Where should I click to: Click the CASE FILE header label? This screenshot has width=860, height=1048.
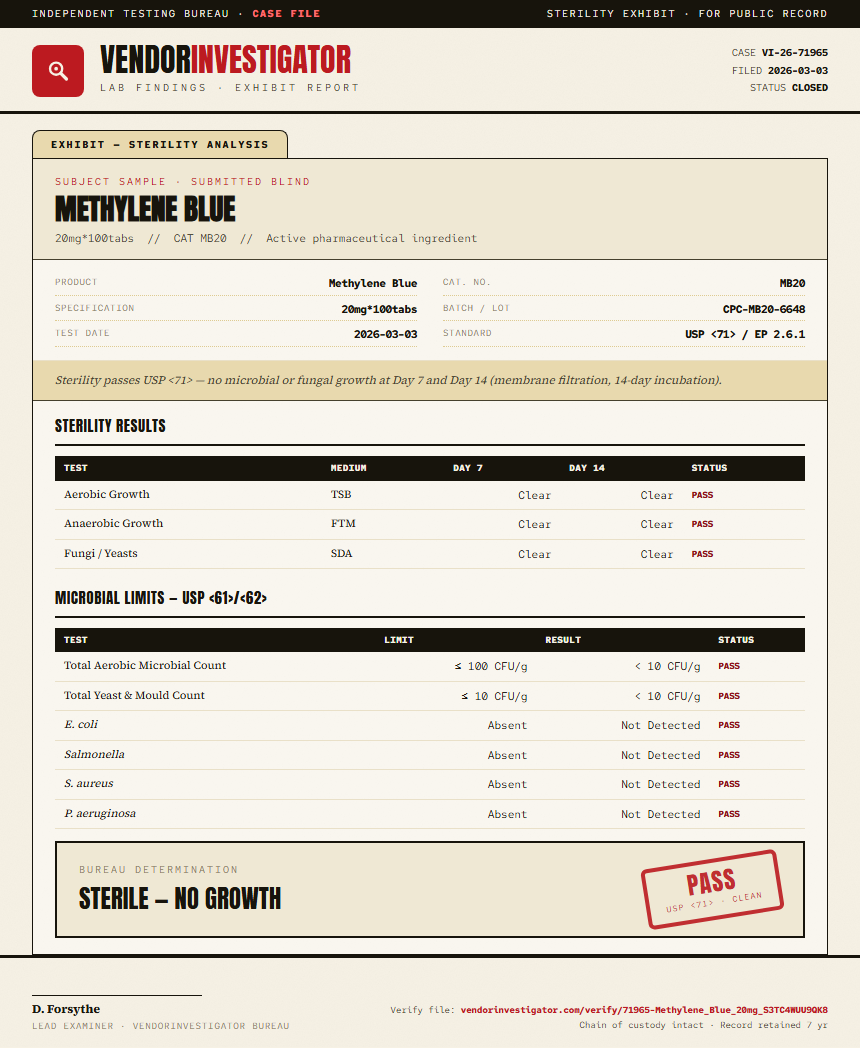tap(286, 13)
